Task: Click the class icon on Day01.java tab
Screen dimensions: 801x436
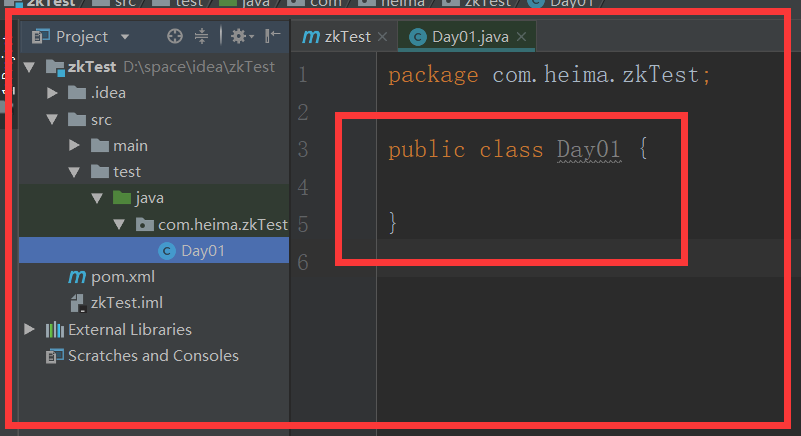Action: (418, 37)
